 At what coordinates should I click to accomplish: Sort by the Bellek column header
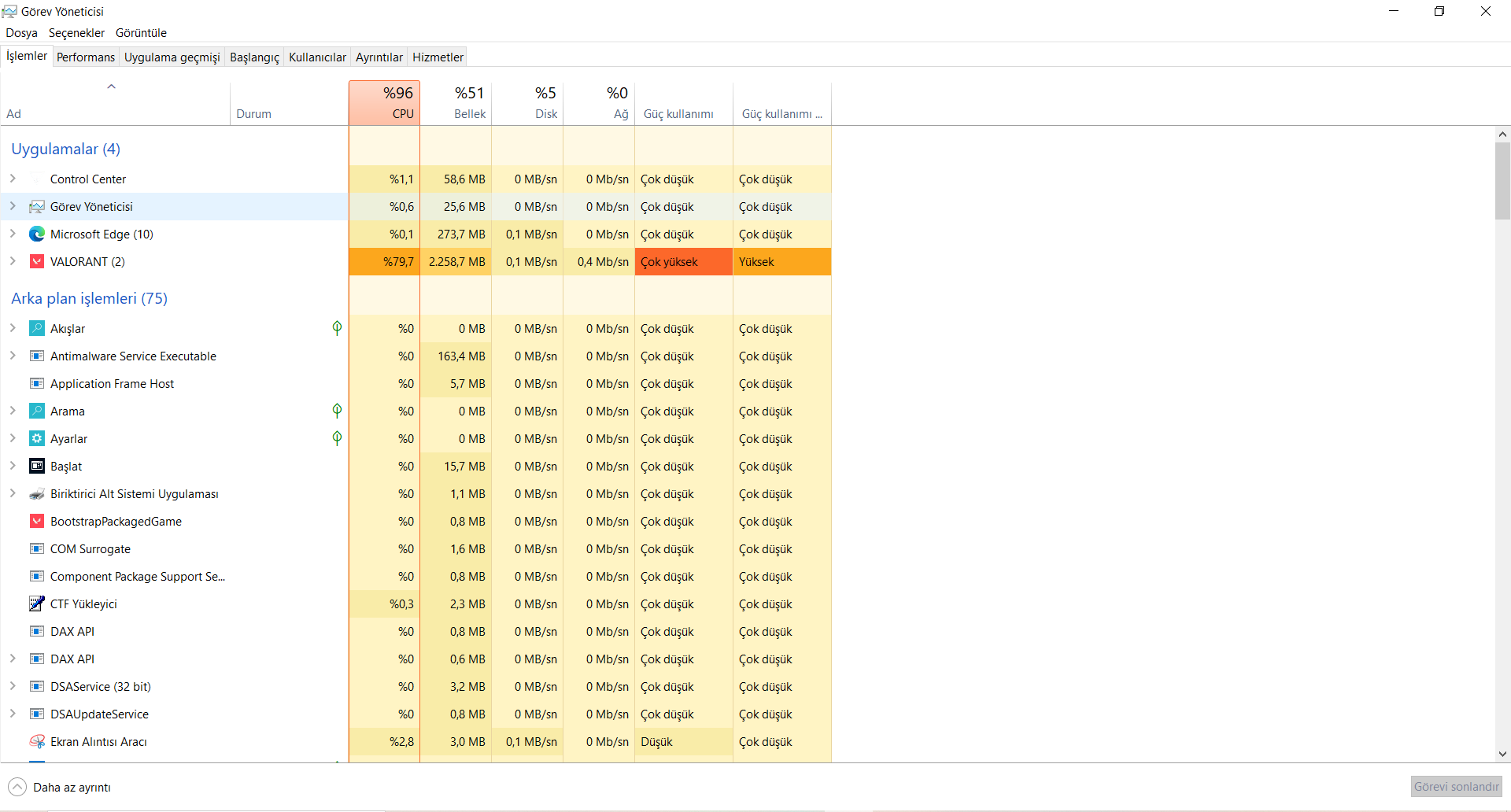pos(456,103)
